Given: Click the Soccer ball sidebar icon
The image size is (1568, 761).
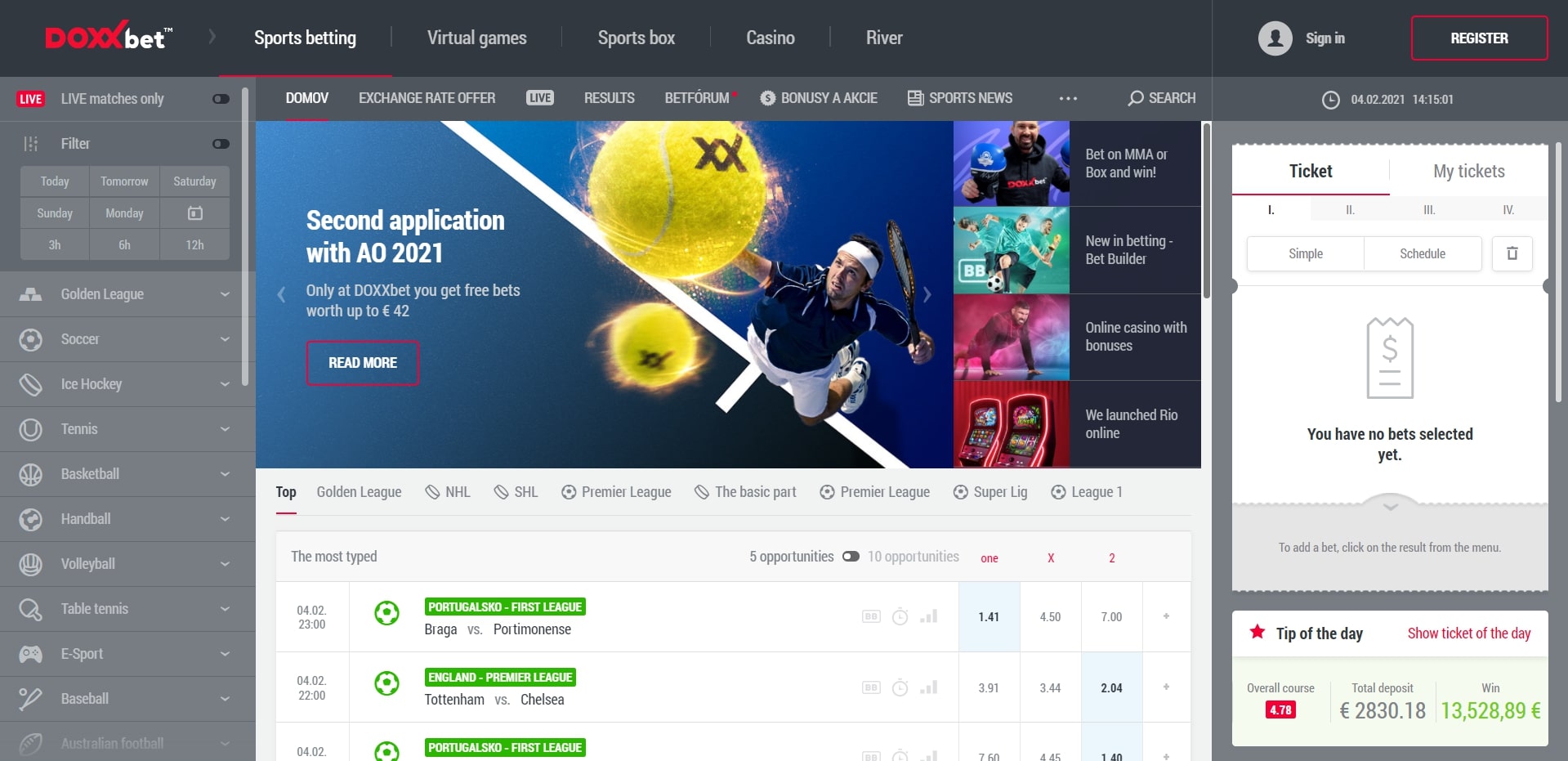Looking at the screenshot, I should tap(30, 339).
